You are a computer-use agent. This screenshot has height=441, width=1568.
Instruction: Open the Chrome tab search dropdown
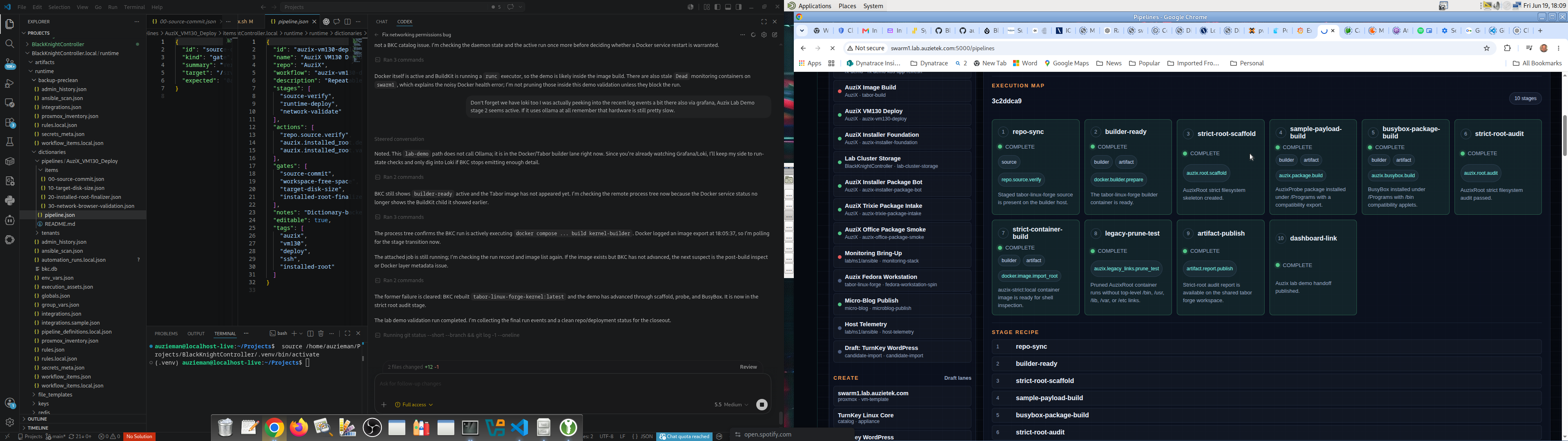click(x=802, y=31)
